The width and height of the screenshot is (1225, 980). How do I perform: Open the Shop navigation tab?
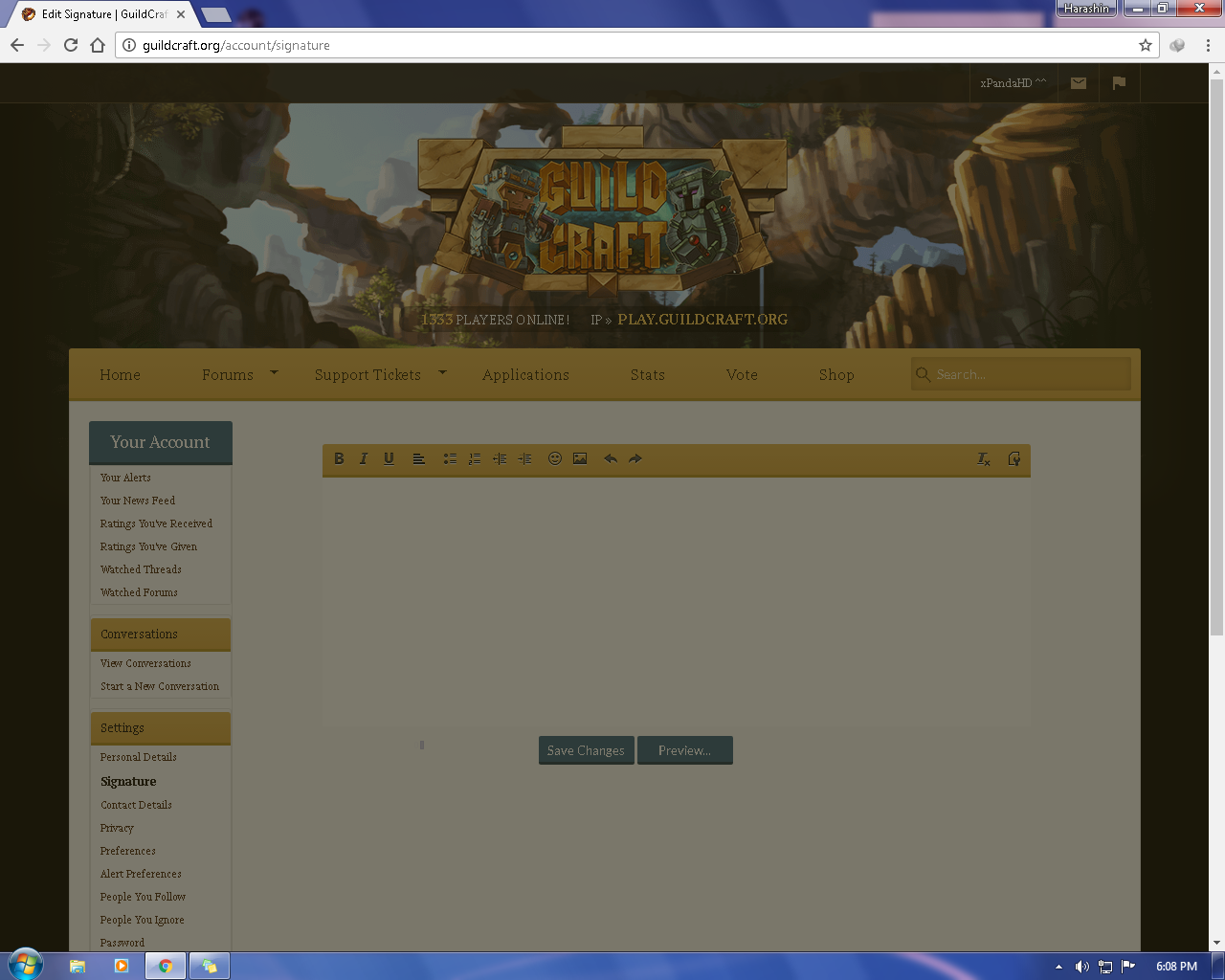pyautogui.click(x=836, y=375)
